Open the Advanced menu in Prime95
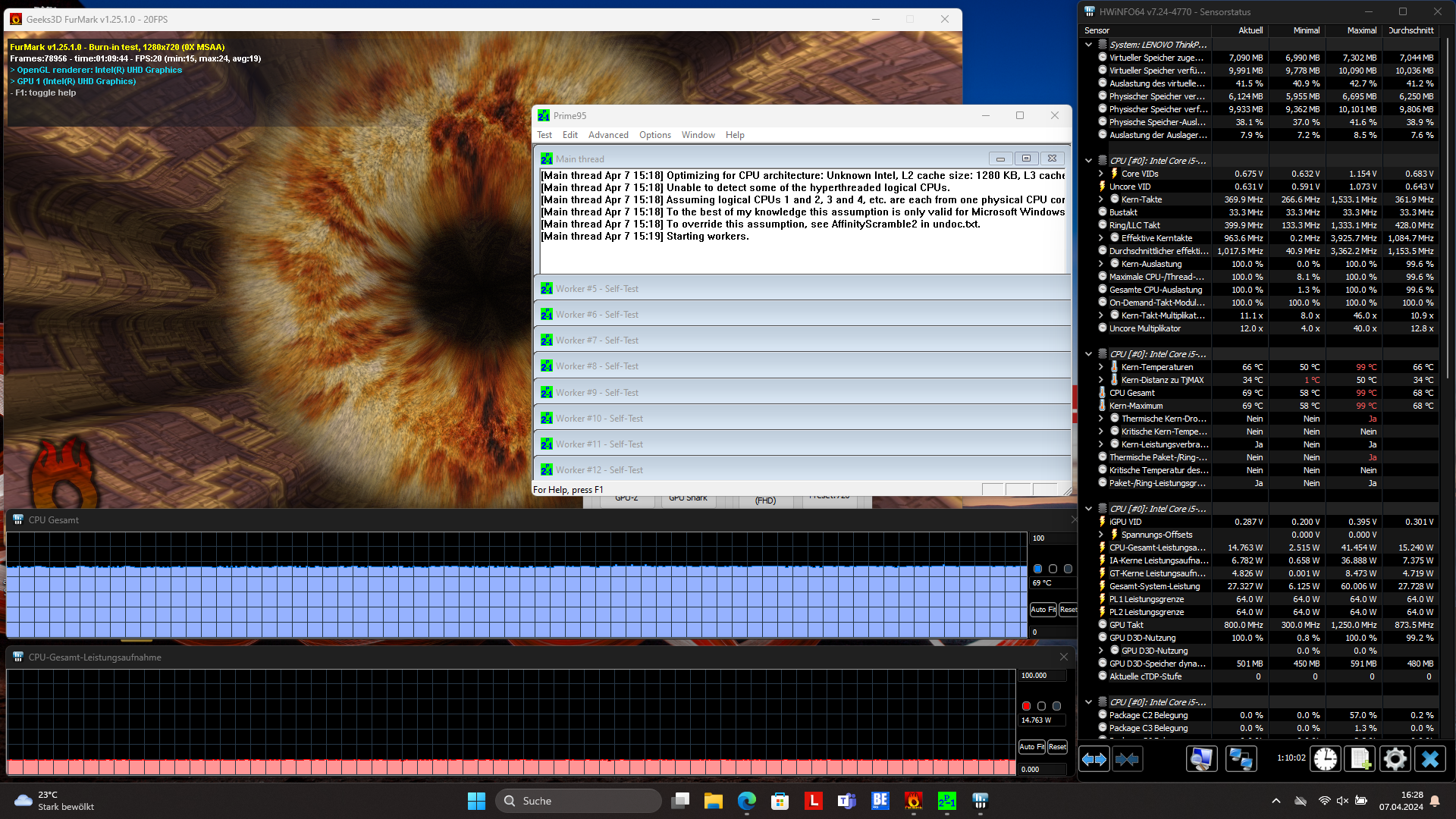The image size is (1456, 819). coord(608,135)
